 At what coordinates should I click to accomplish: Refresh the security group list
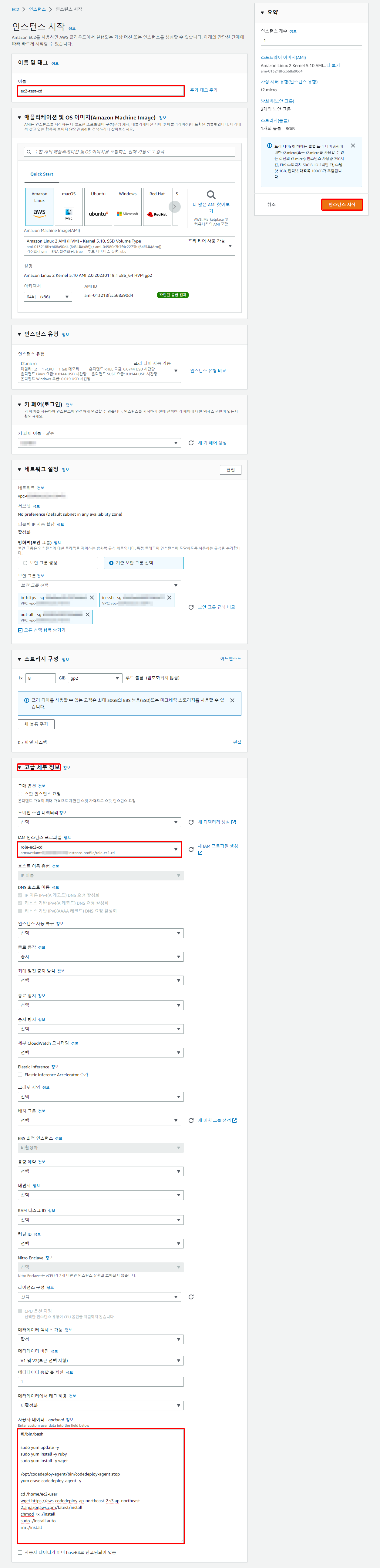click(191, 607)
